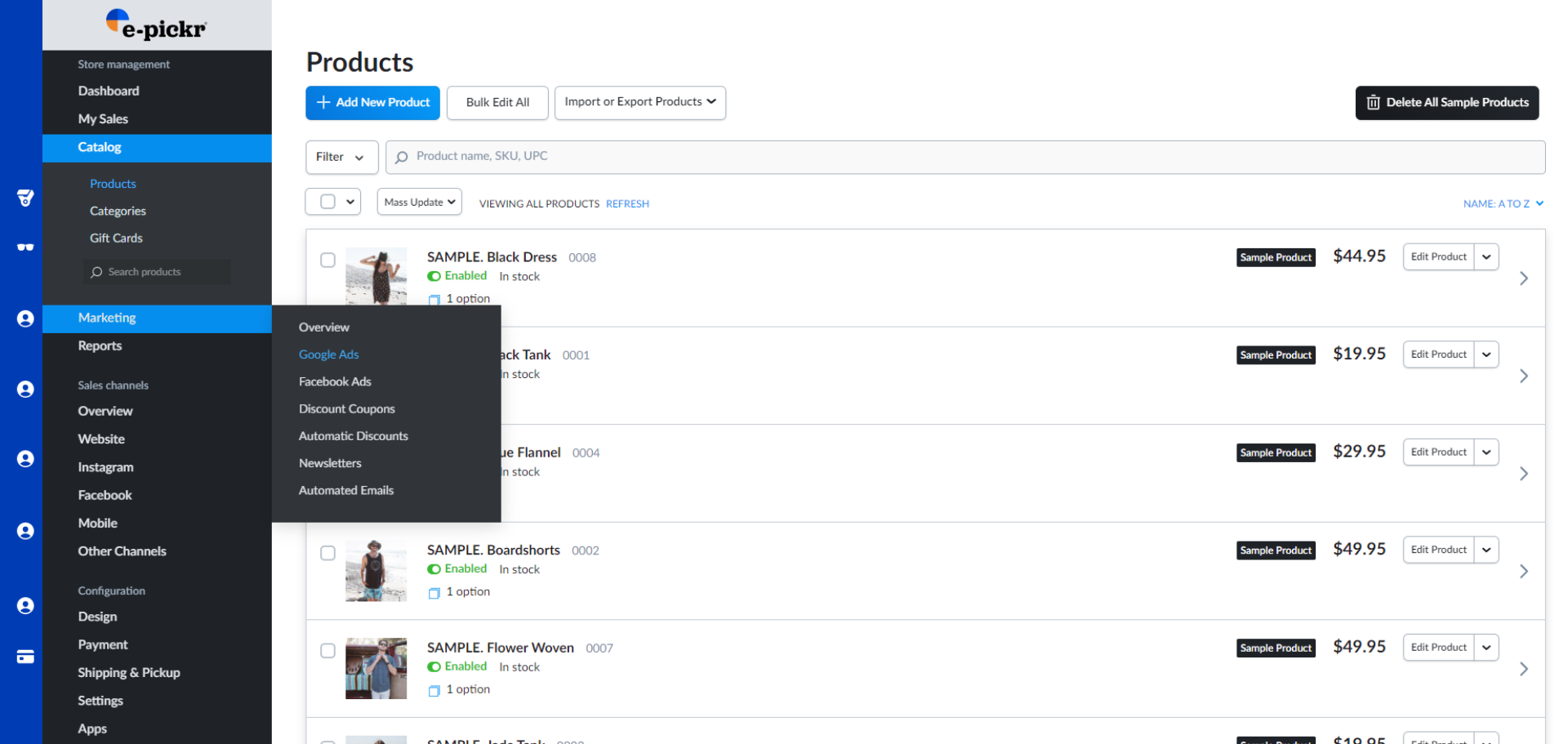Open Flower Woven row arrow
The width and height of the screenshot is (1568, 744).
tap(1524, 669)
